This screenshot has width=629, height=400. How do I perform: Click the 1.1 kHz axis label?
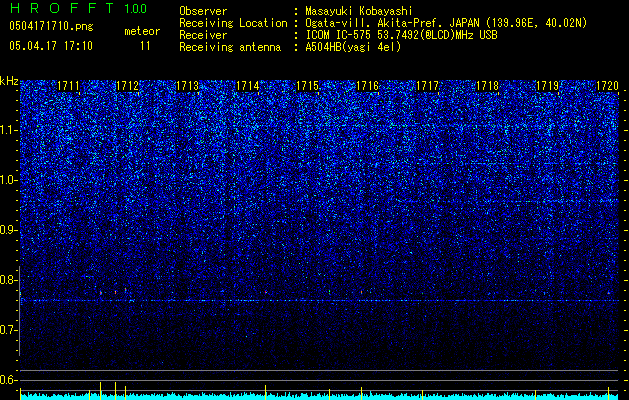8,130
